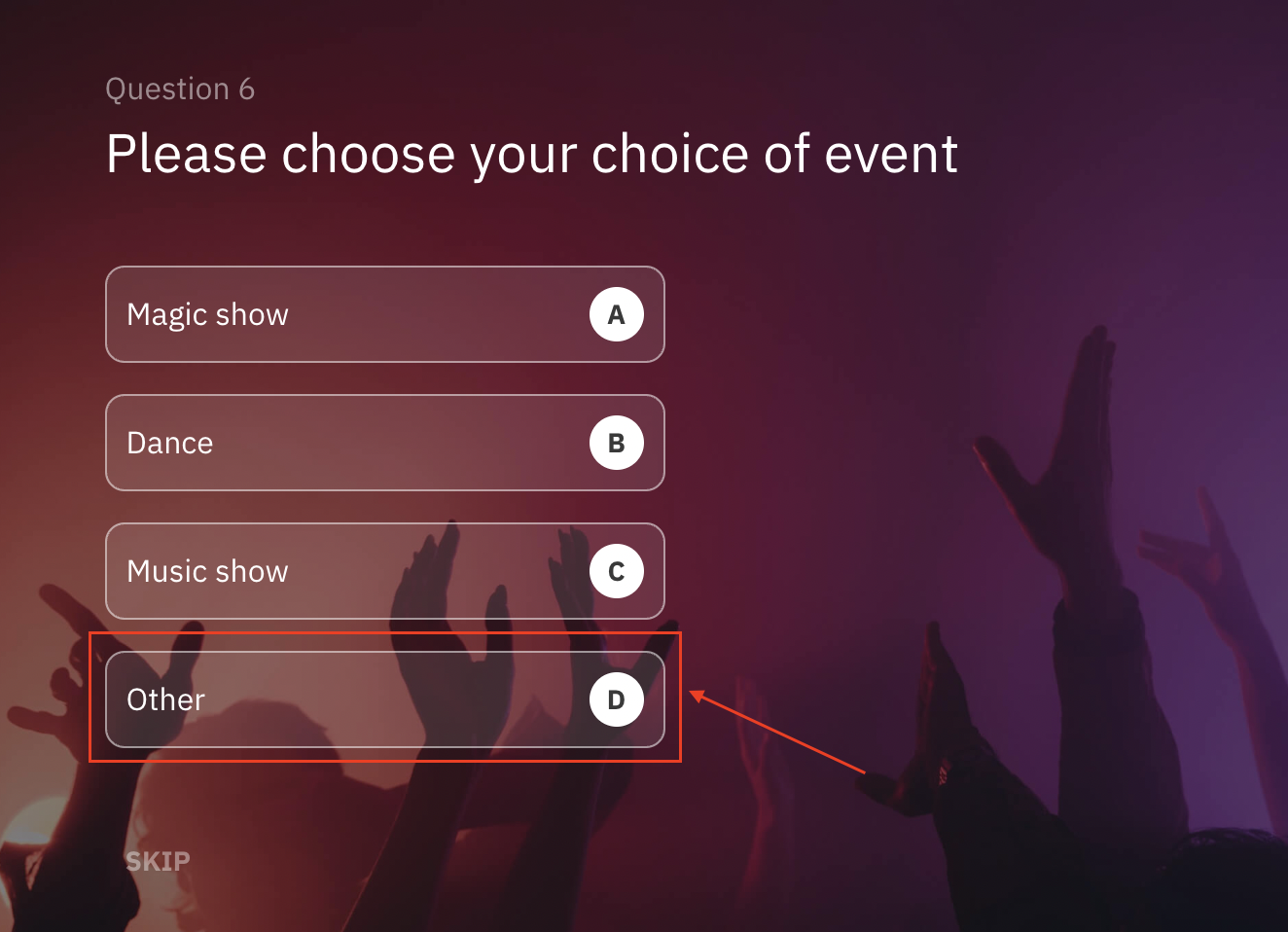Screen dimensions: 1288x932
Task: Select the Magic show option
Action: 384,314
